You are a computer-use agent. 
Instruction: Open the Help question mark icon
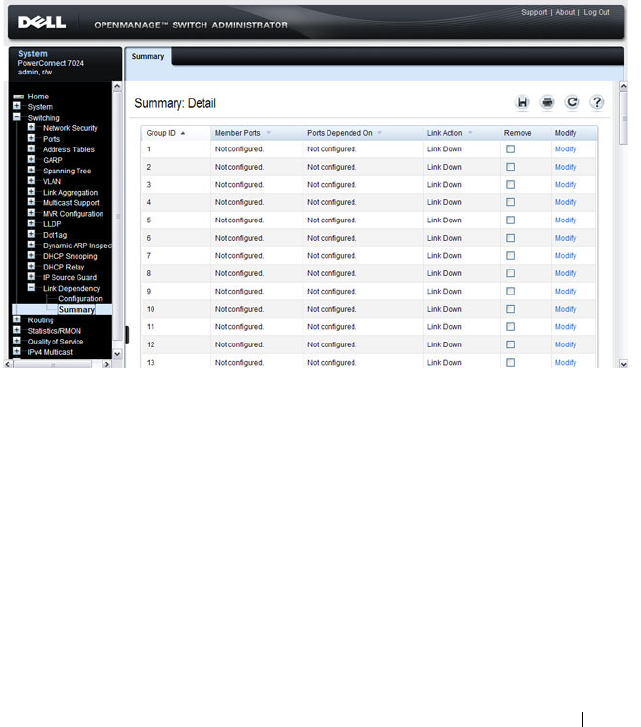(597, 102)
